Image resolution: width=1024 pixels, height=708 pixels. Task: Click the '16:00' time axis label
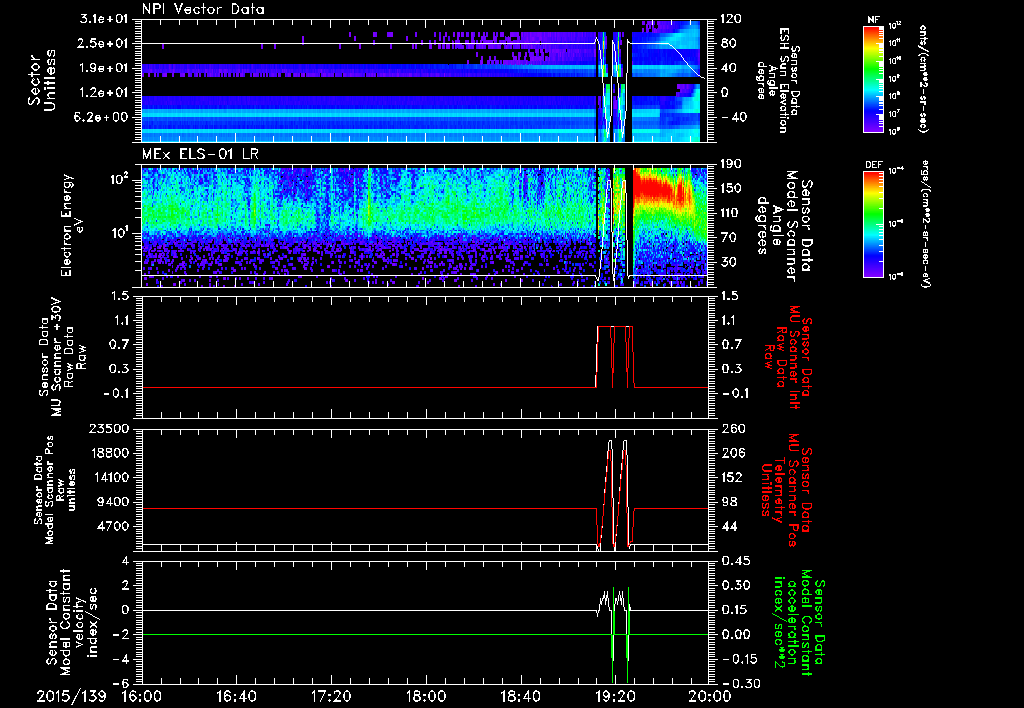click(x=142, y=696)
